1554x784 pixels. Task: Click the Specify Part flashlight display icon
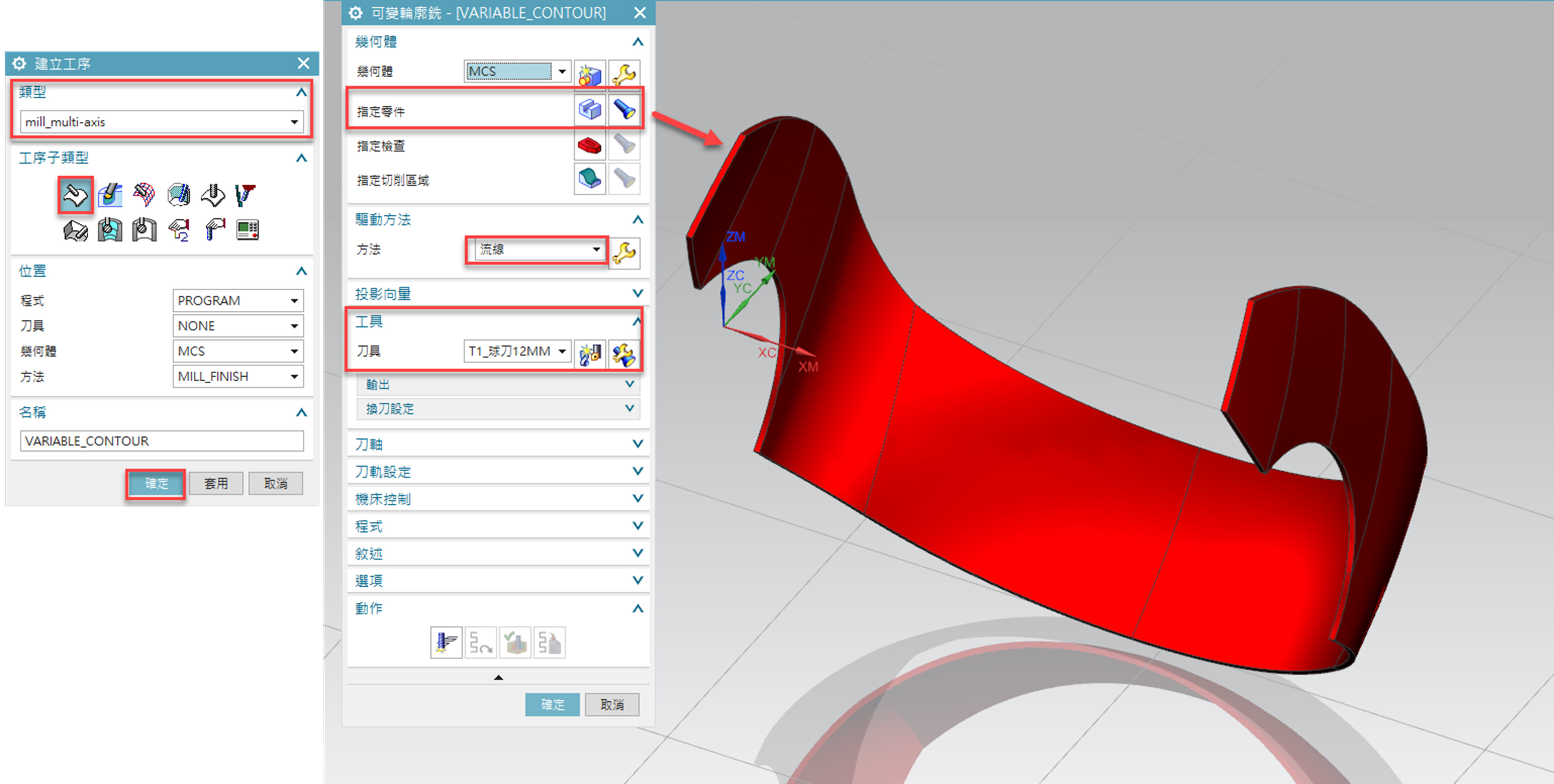(x=624, y=110)
